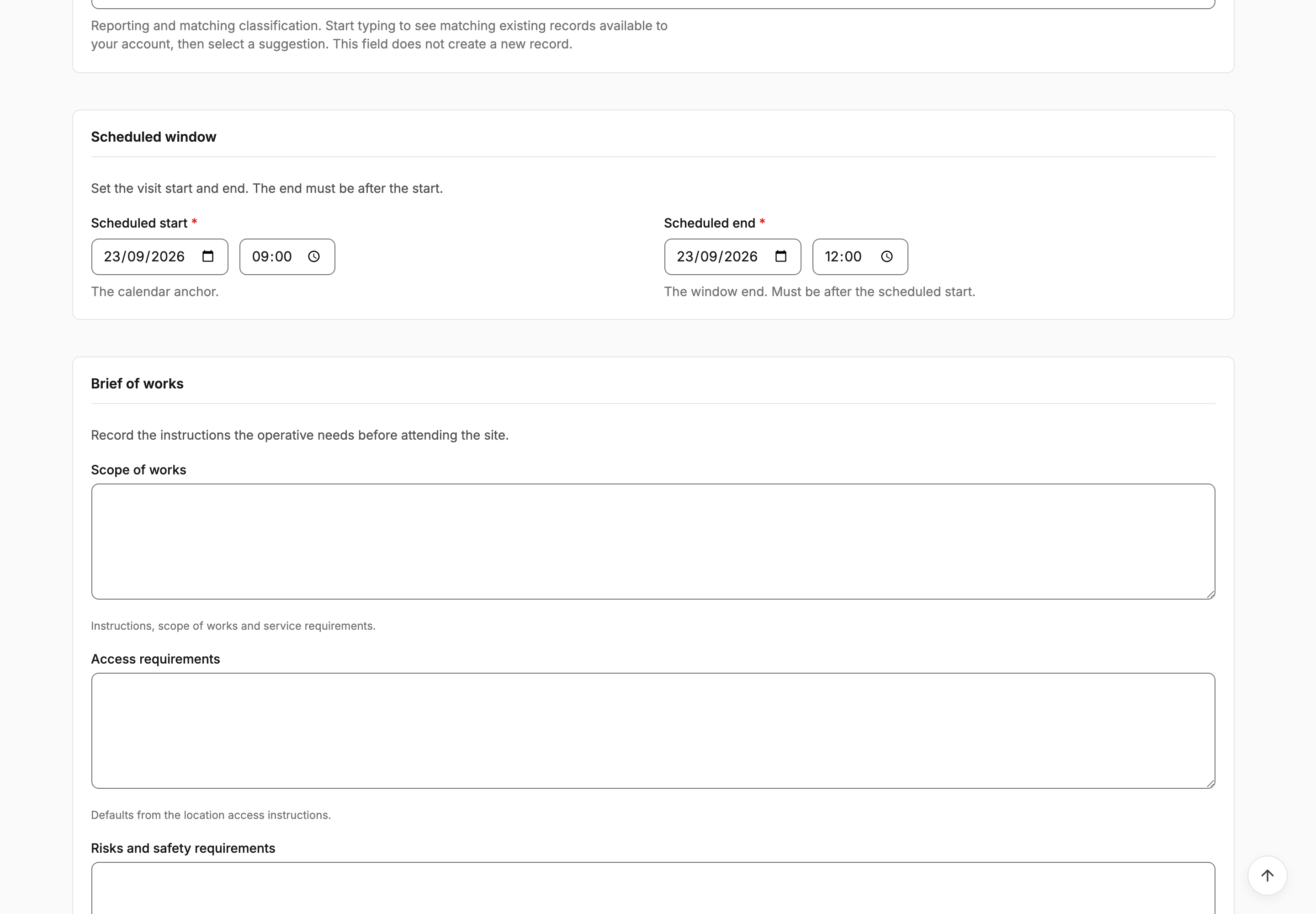Image resolution: width=1316 pixels, height=914 pixels.
Task: Open the Scheduled start calendar picker icon
Action: [x=208, y=256]
